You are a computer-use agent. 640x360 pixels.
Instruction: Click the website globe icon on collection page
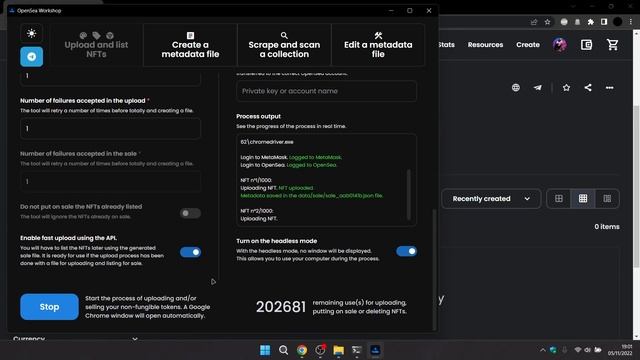point(516,88)
